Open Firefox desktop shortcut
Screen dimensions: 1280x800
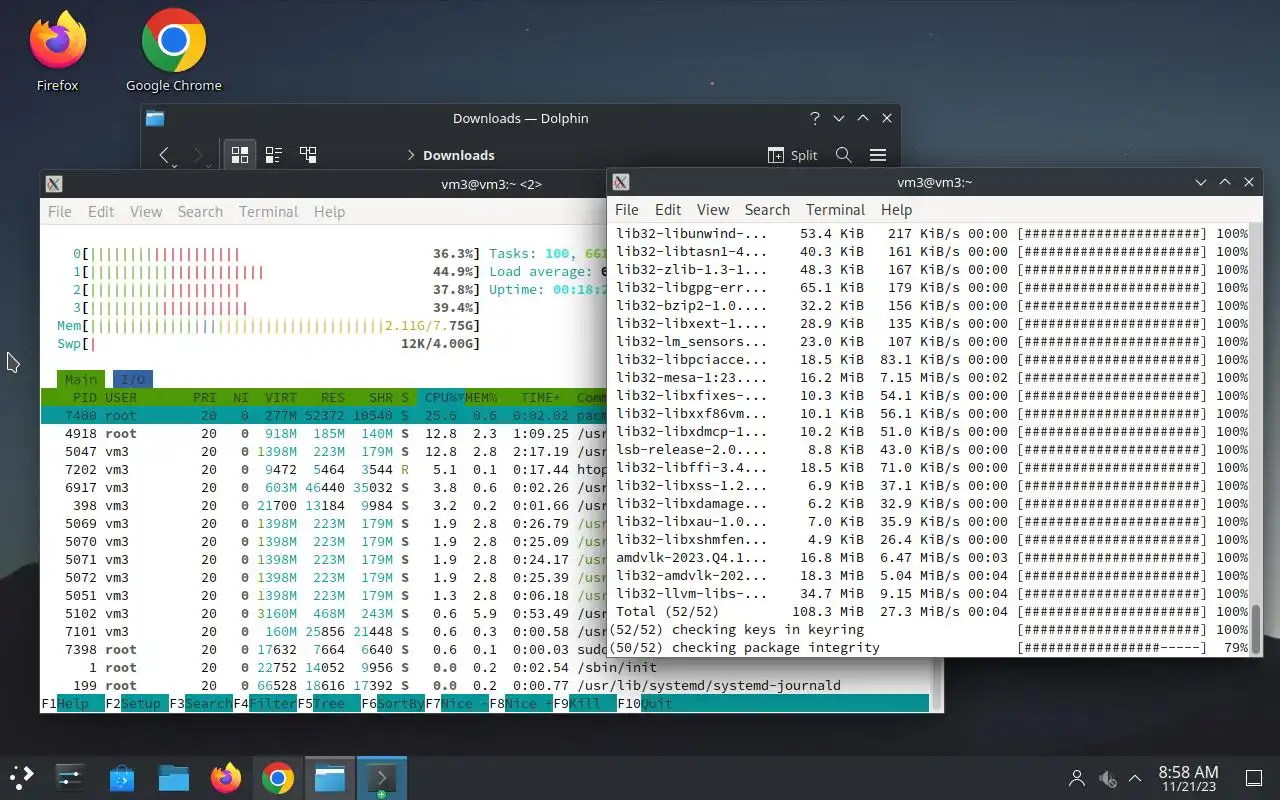click(57, 50)
